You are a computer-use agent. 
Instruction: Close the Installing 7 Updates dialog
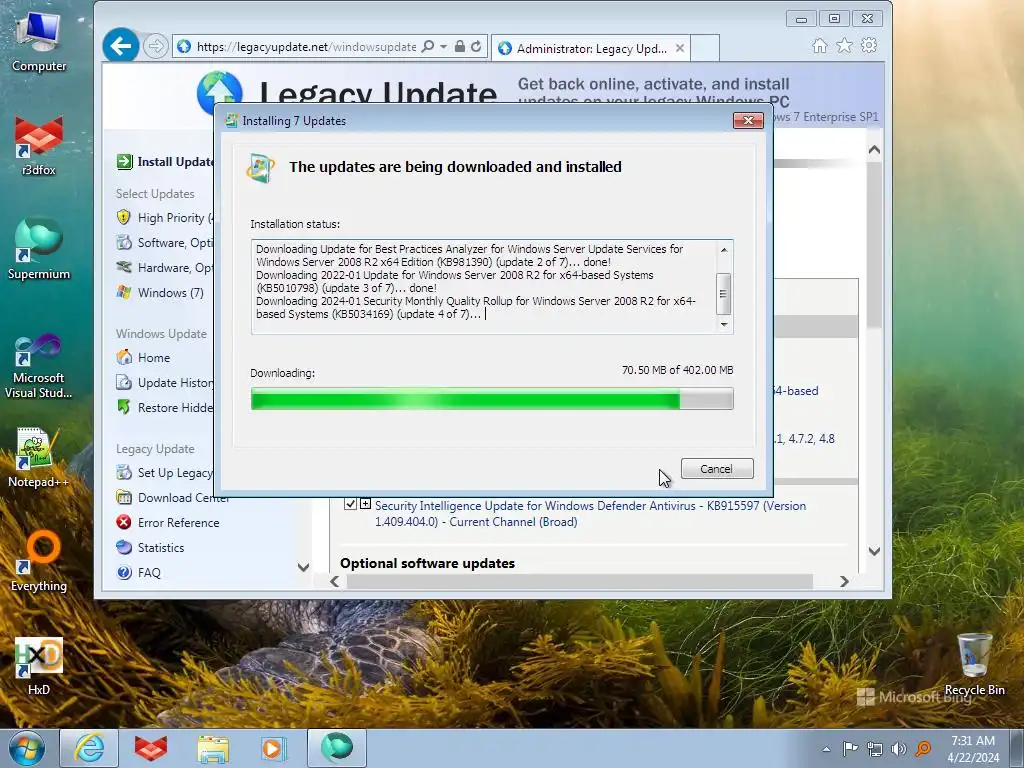point(748,120)
